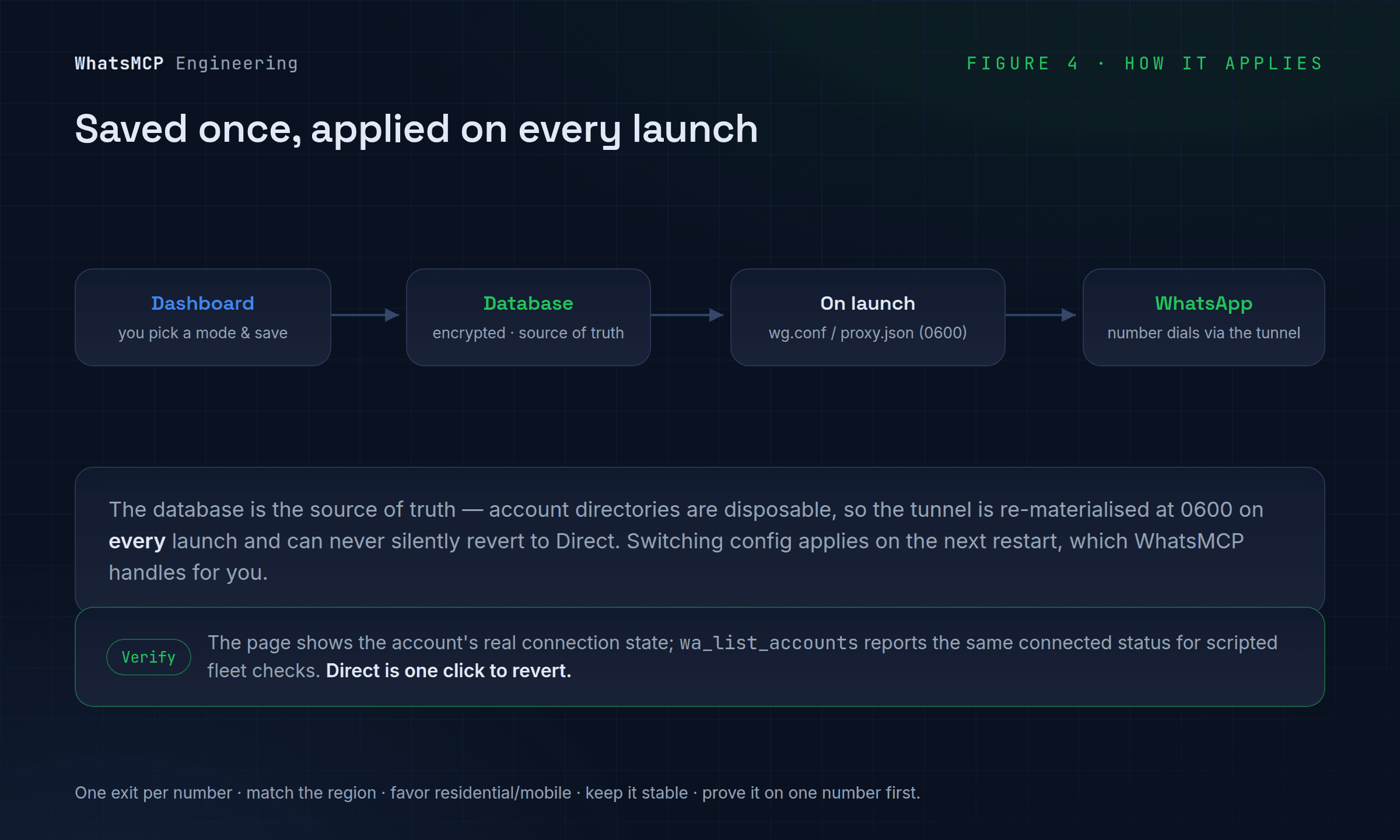Click the WhatsMCP Engineering header text
The image size is (1400, 840).
click(x=186, y=63)
